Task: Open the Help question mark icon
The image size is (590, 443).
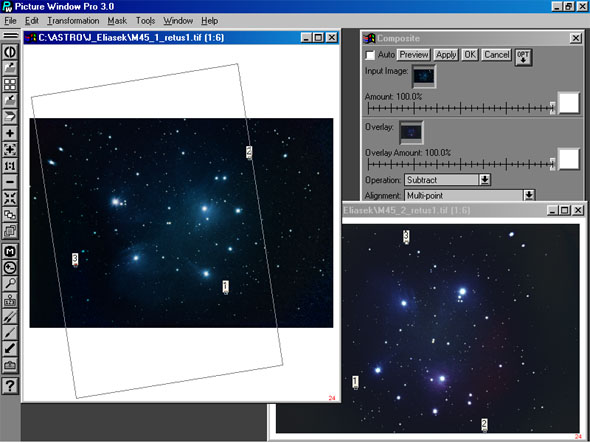Action: coord(10,386)
